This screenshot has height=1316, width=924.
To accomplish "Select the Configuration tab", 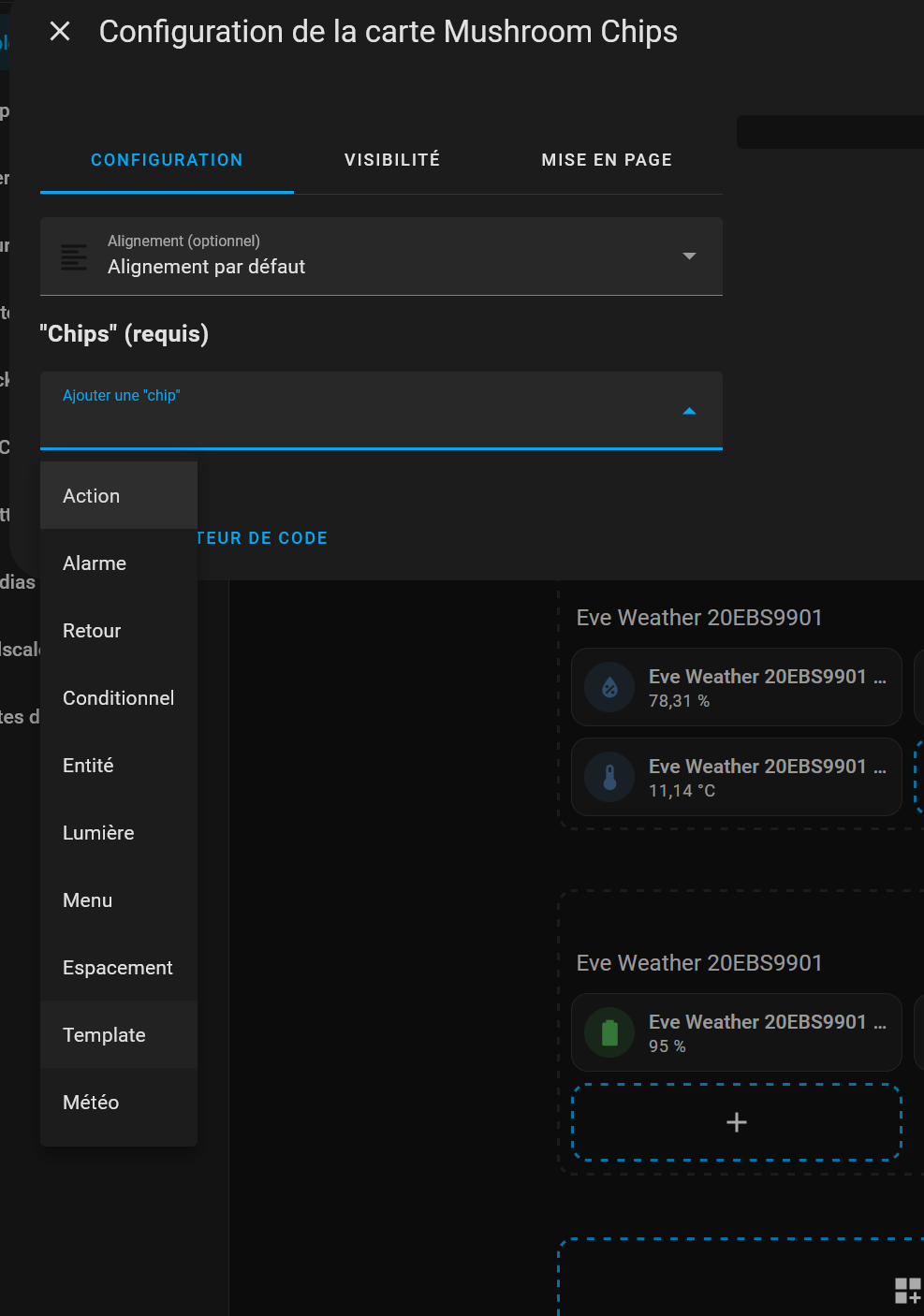I will point(167,160).
